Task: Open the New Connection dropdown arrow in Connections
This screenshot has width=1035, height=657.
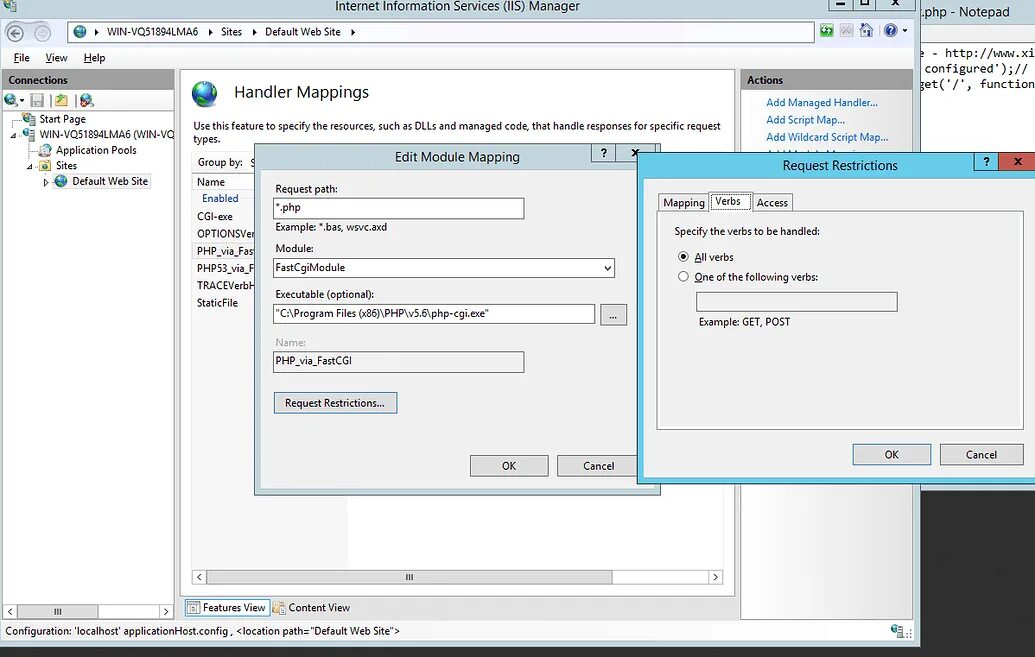Action: point(22,101)
